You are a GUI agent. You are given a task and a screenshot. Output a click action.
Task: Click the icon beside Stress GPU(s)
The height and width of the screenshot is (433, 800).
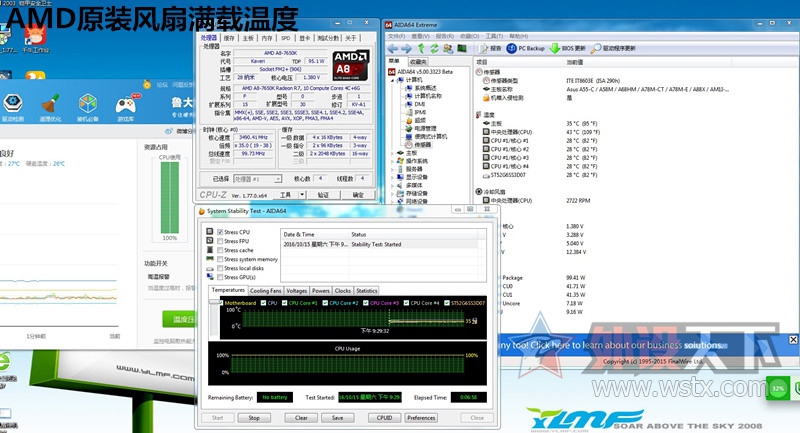pyautogui.click(x=210, y=277)
